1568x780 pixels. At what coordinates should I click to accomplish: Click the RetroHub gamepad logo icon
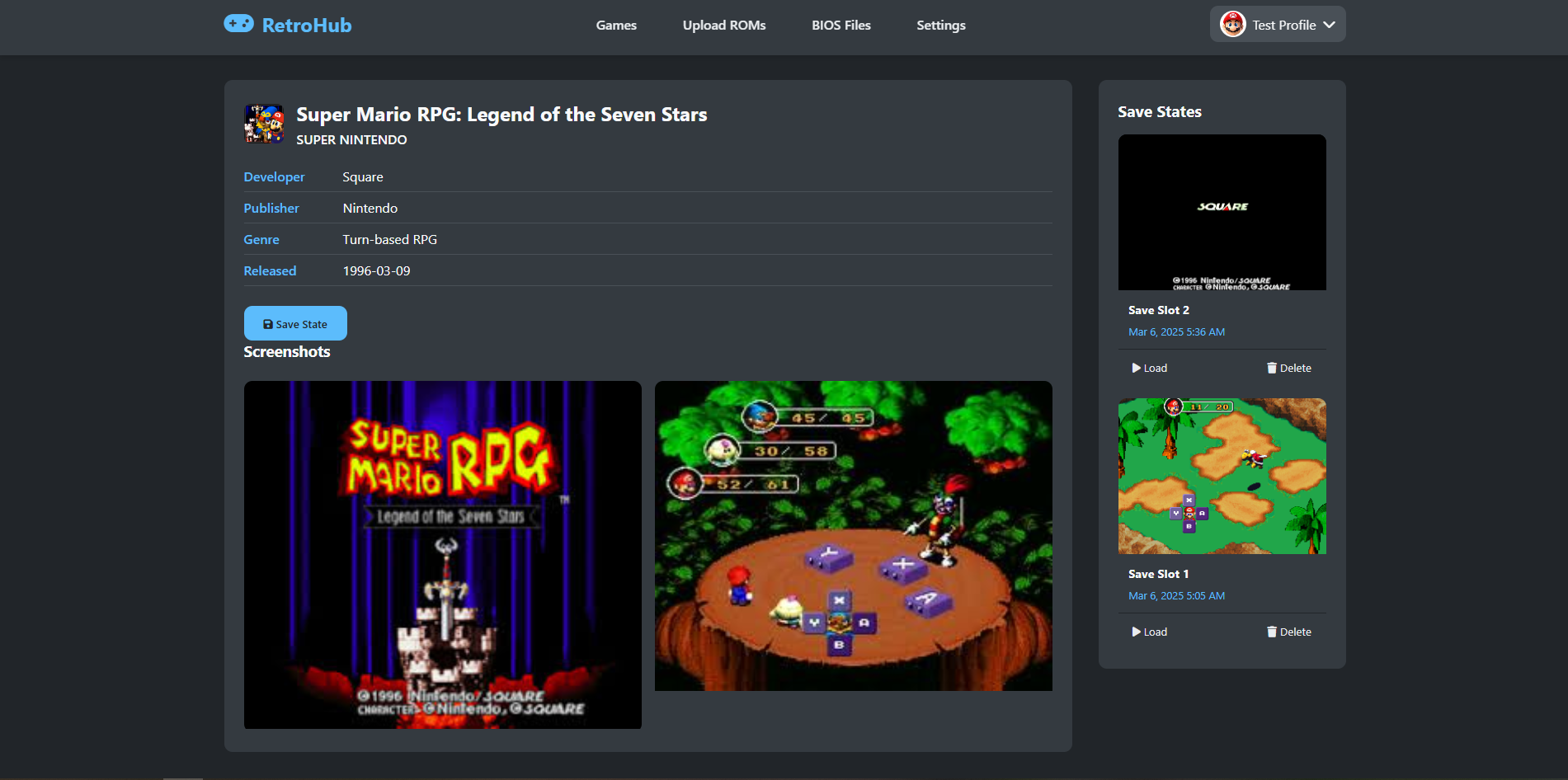tap(238, 24)
